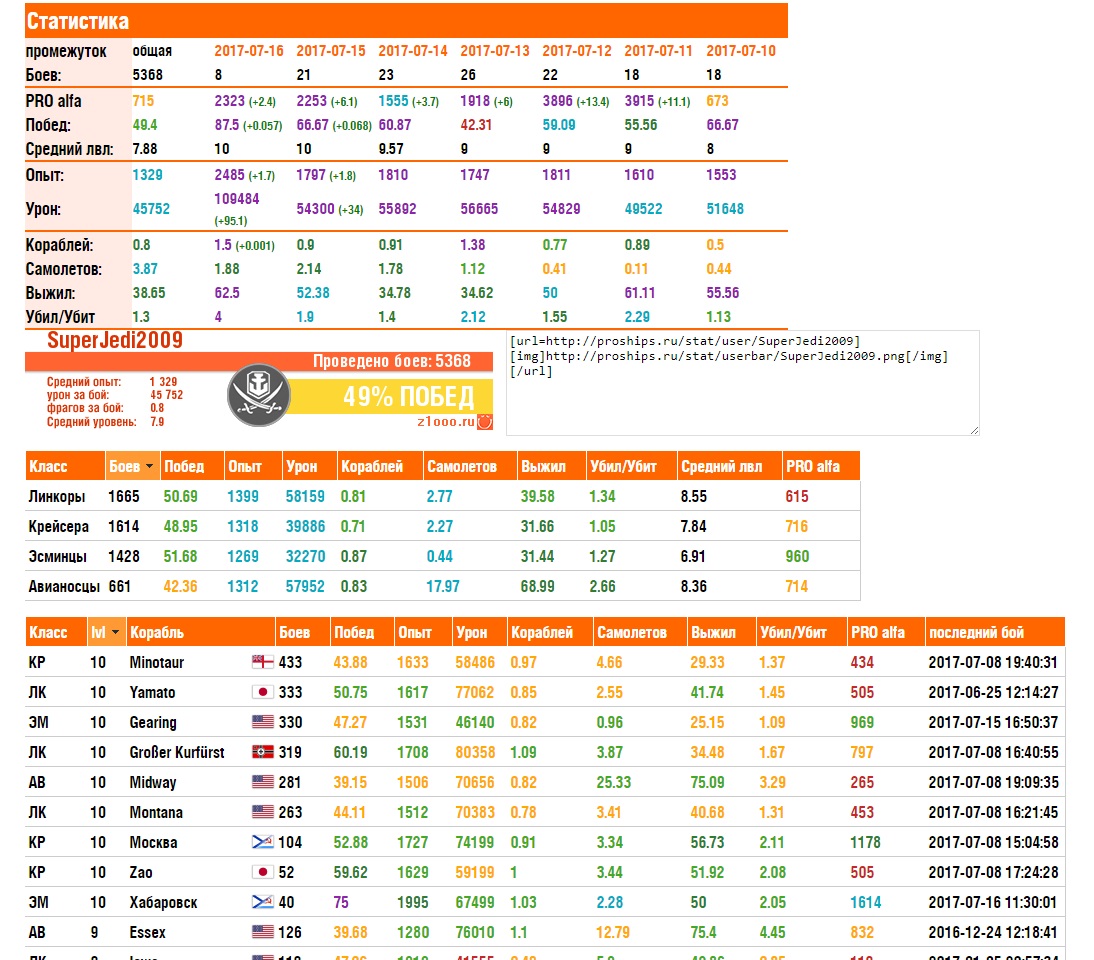Click the Japan flag beside Yamato

click(x=263, y=692)
